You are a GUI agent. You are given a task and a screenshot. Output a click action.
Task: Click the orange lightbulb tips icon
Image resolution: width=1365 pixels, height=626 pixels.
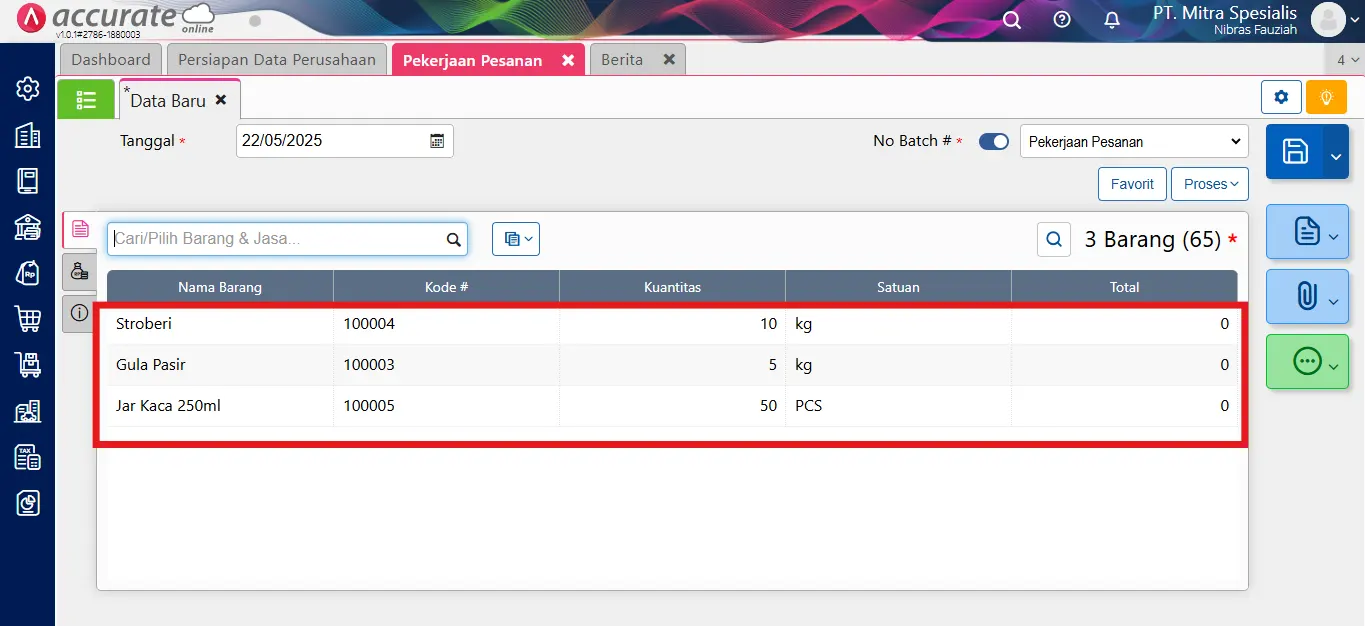pos(1326,97)
